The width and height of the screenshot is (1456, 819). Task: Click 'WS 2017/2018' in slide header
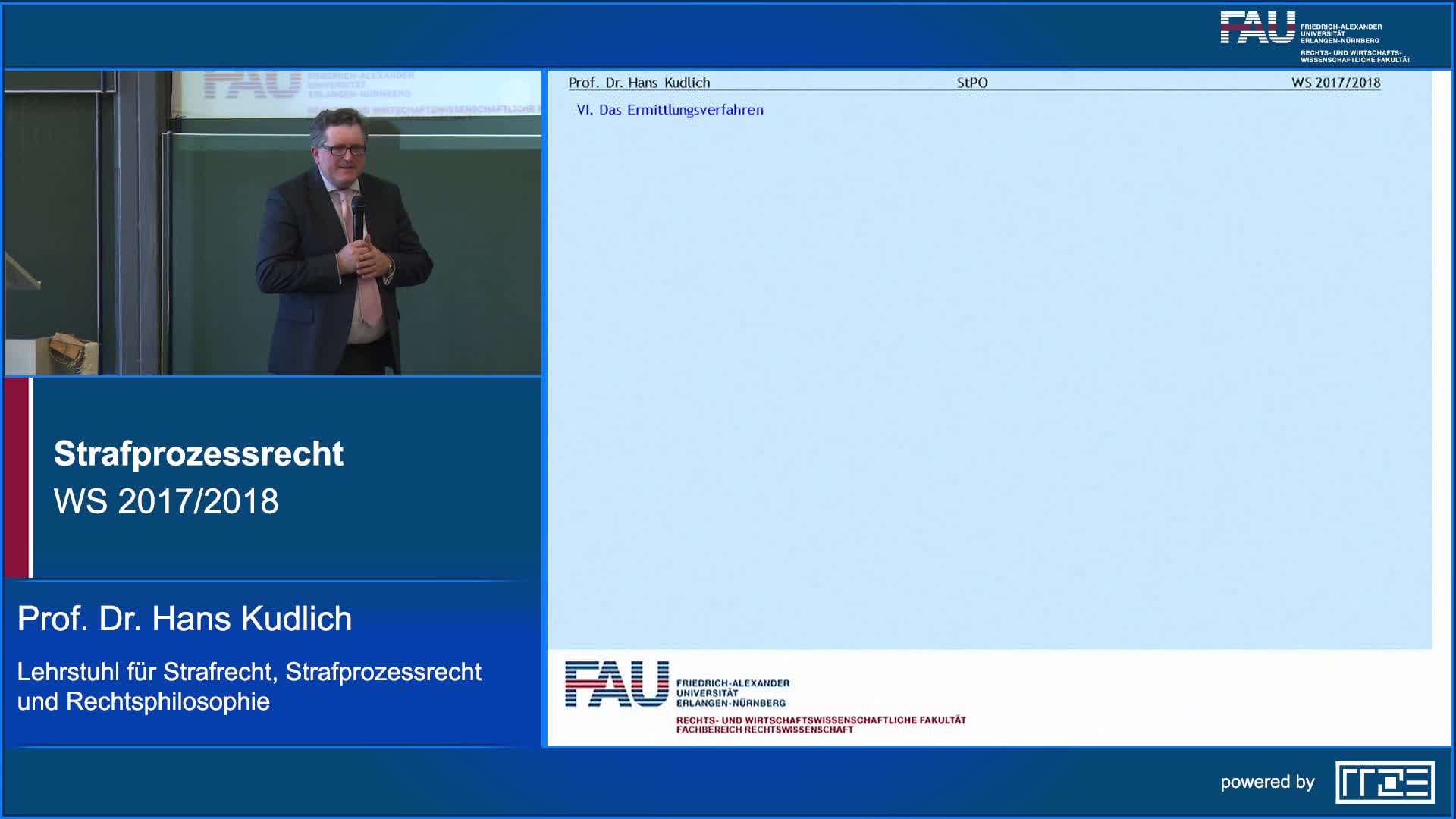tap(1335, 83)
